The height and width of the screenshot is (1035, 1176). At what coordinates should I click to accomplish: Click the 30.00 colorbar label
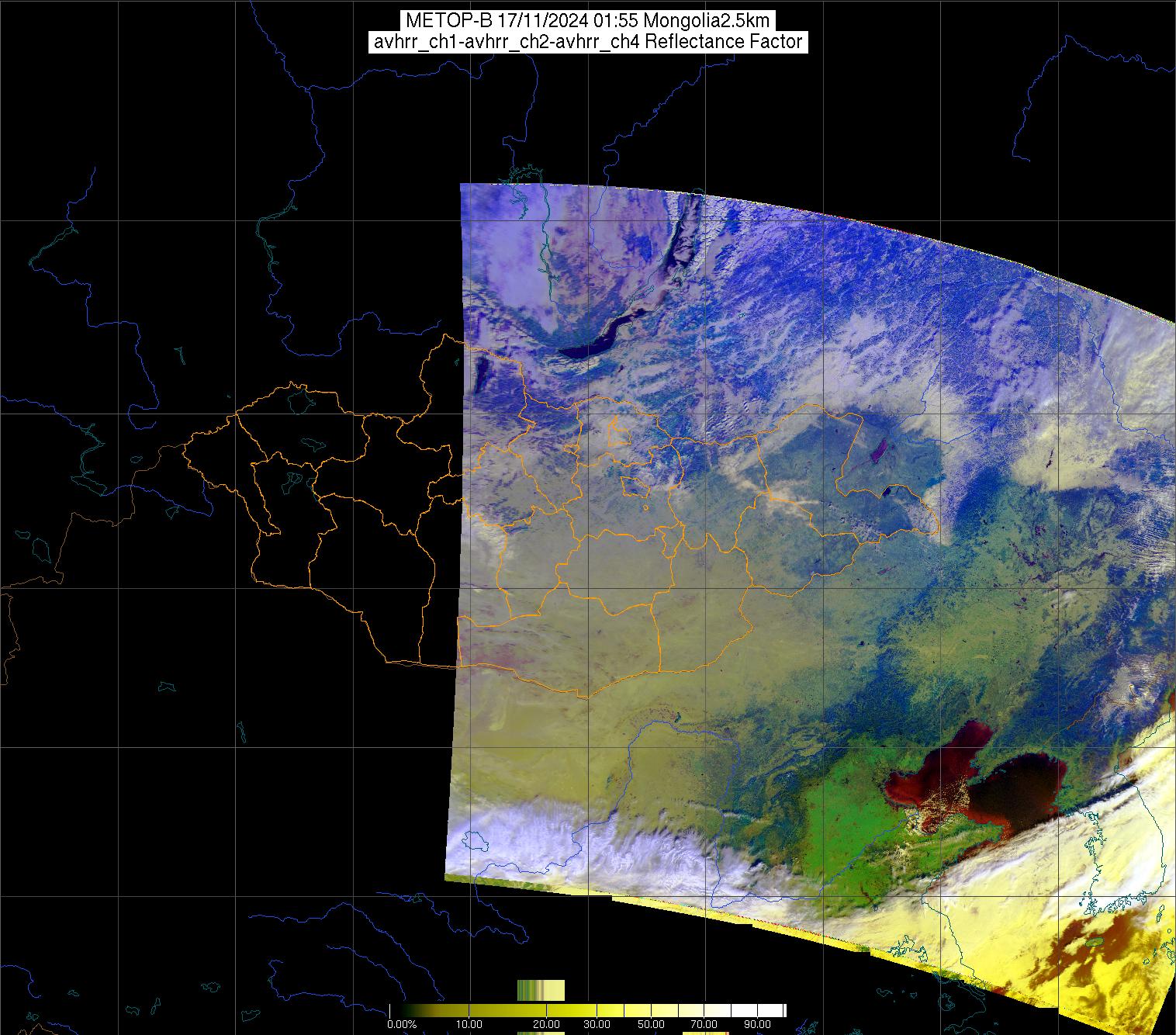pos(597,1024)
